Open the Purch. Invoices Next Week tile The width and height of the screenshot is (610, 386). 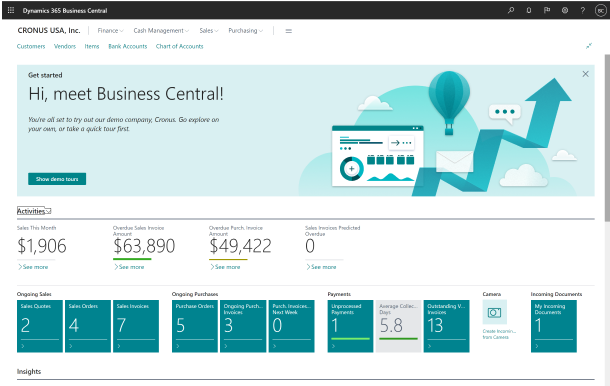(291, 326)
